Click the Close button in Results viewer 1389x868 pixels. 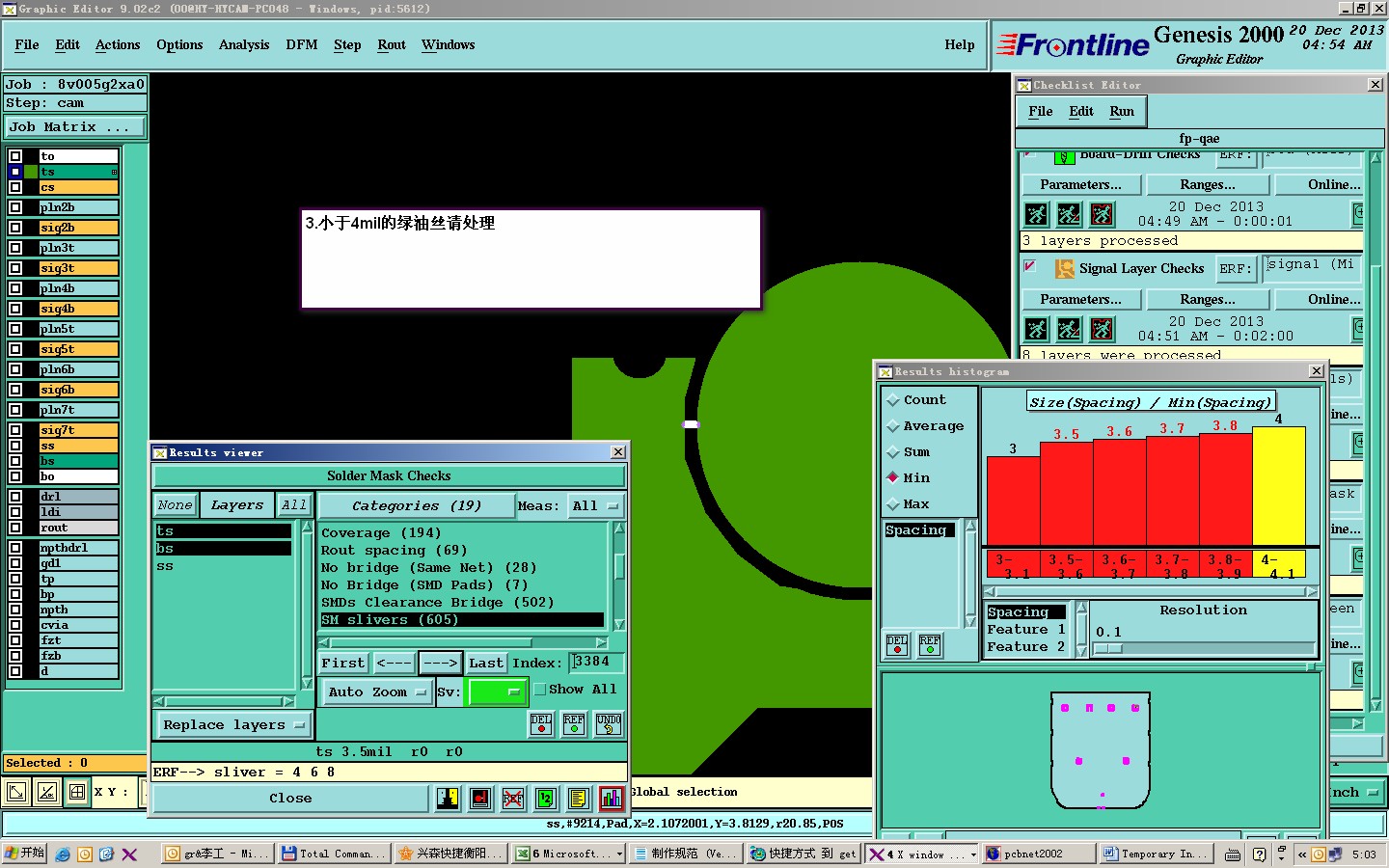(x=290, y=799)
